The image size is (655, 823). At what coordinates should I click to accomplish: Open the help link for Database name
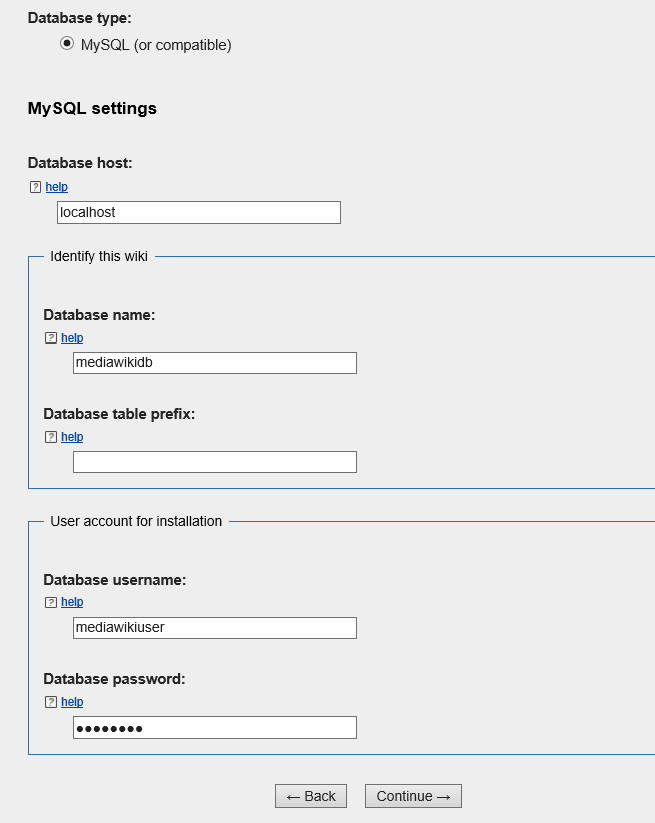(72, 337)
